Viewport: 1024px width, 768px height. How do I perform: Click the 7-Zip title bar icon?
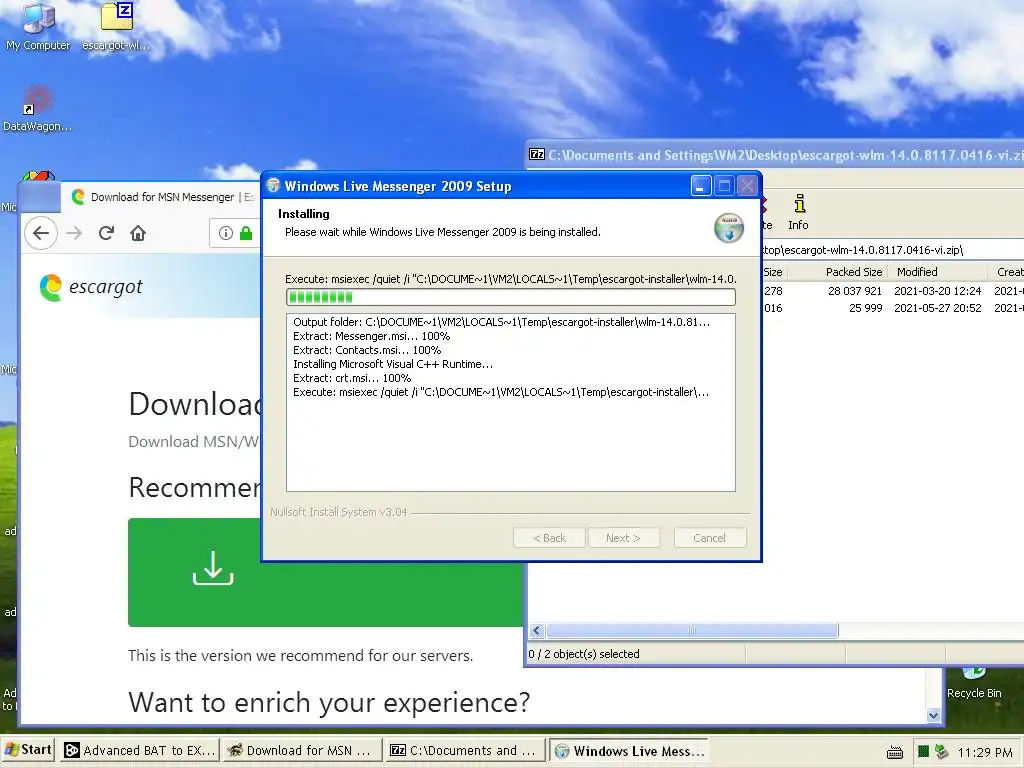click(537, 155)
